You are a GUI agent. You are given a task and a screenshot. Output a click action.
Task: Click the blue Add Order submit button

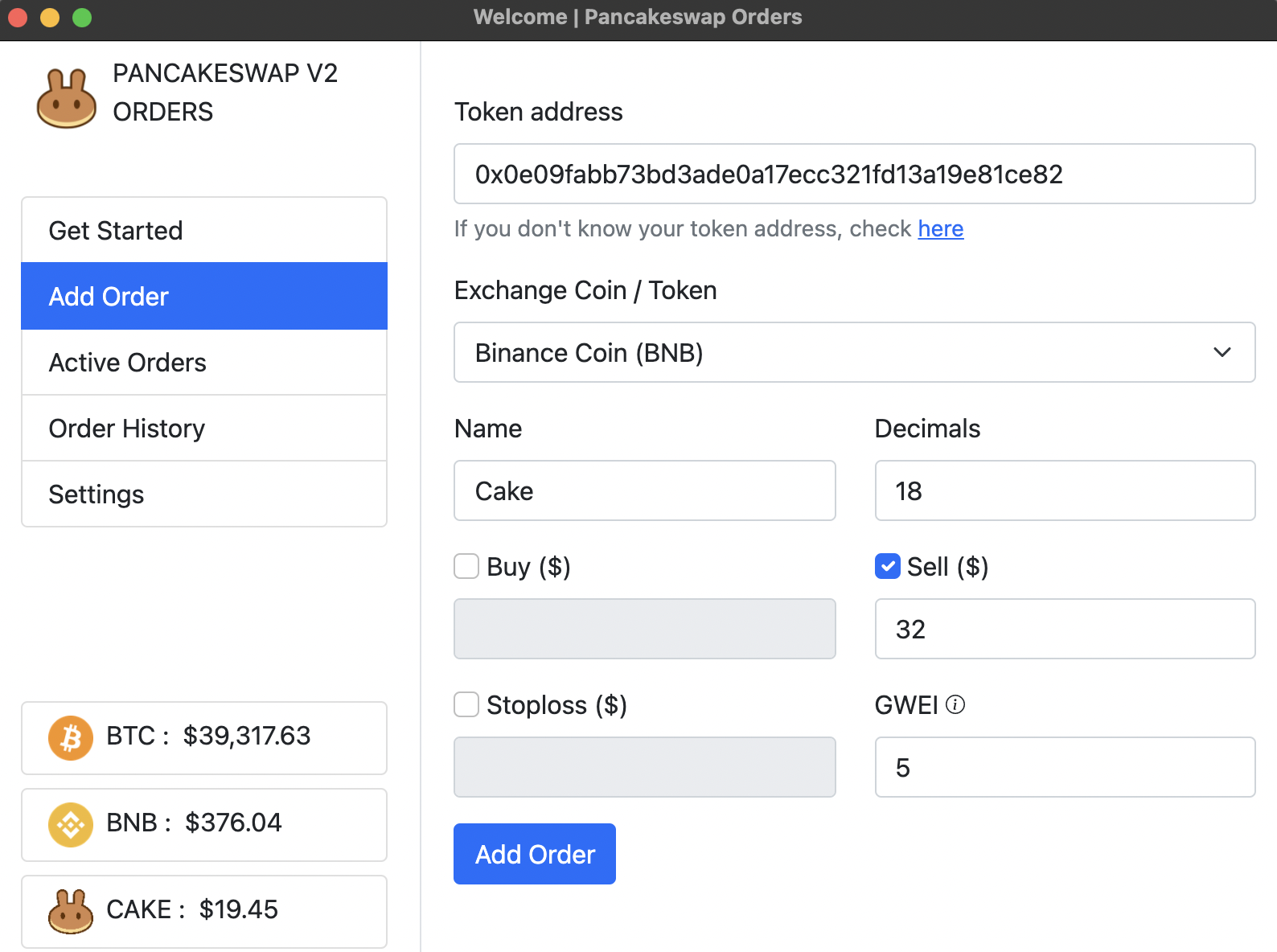coord(535,854)
